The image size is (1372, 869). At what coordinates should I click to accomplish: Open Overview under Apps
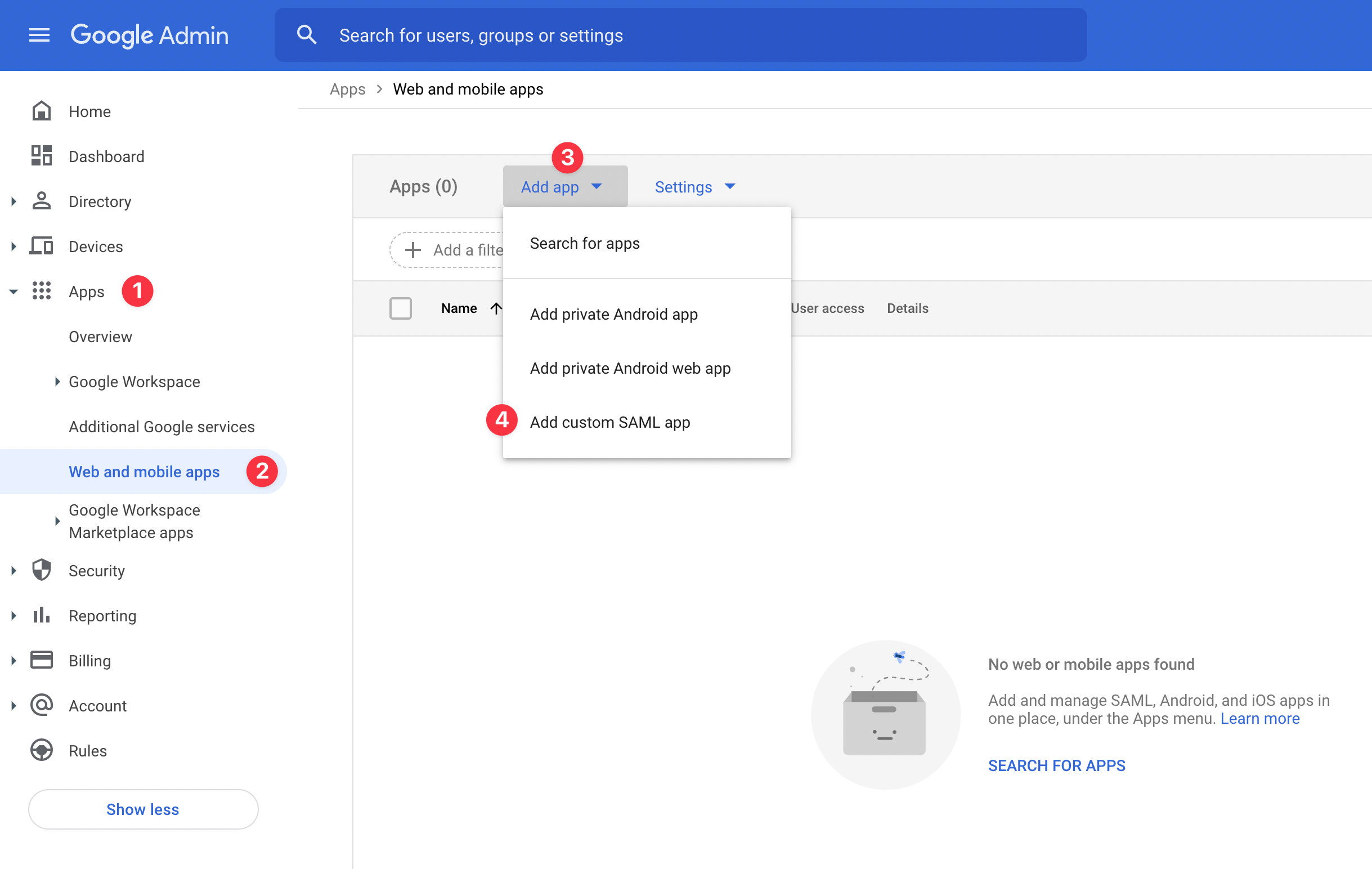[100, 337]
